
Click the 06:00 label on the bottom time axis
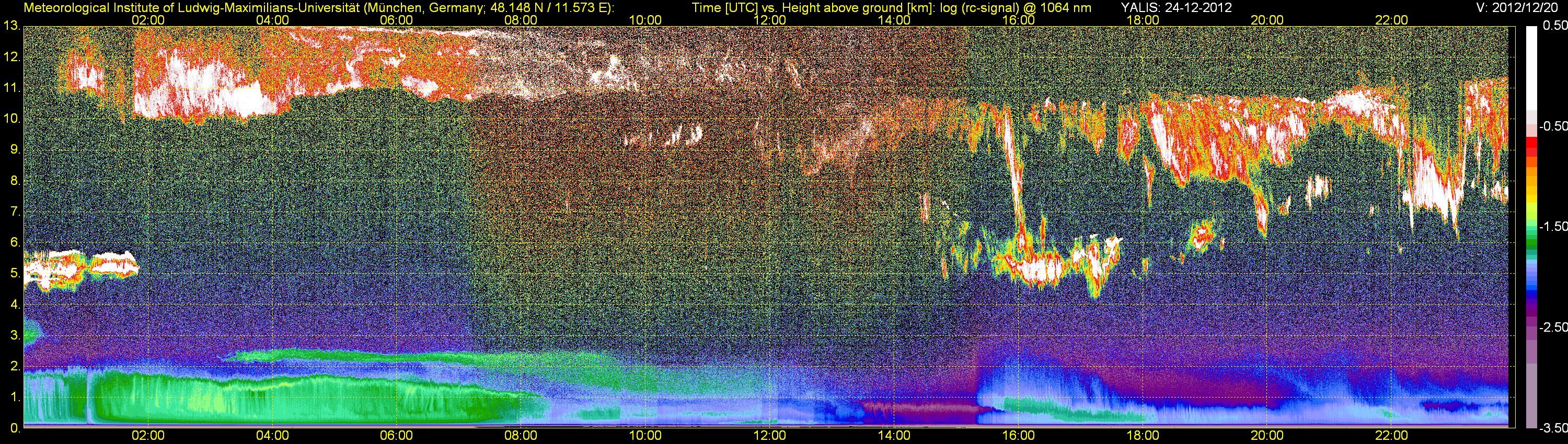point(396,436)
